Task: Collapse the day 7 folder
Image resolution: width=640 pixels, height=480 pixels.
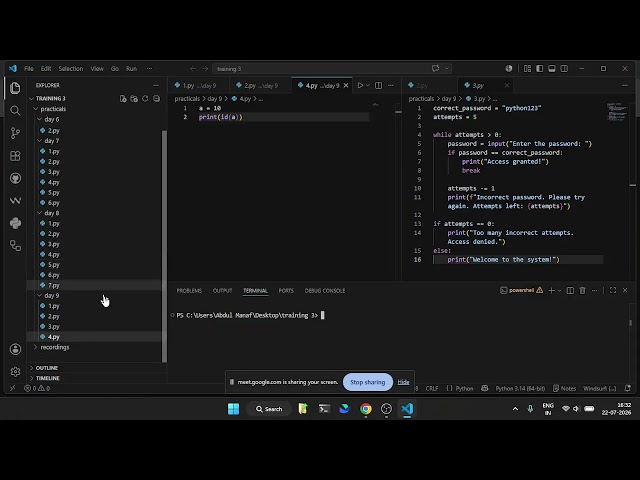Action: coord(40,140)
